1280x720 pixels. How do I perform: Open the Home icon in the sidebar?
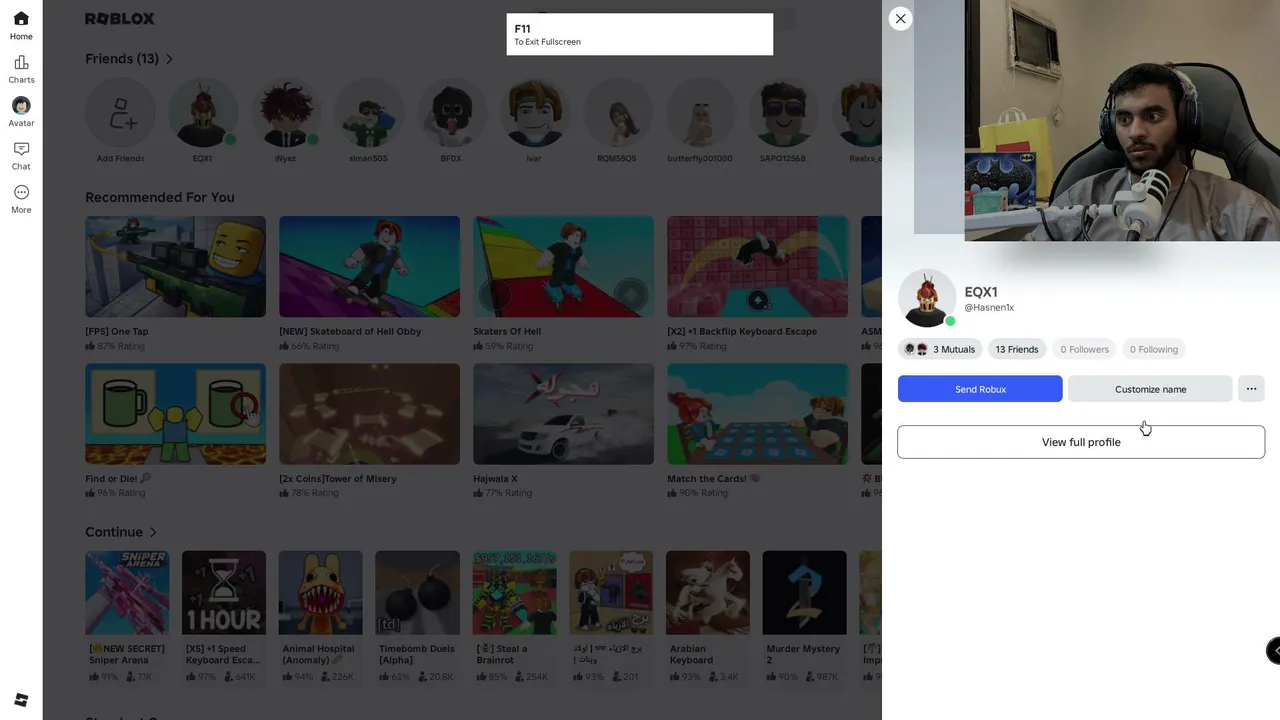[x=21, y=19]
